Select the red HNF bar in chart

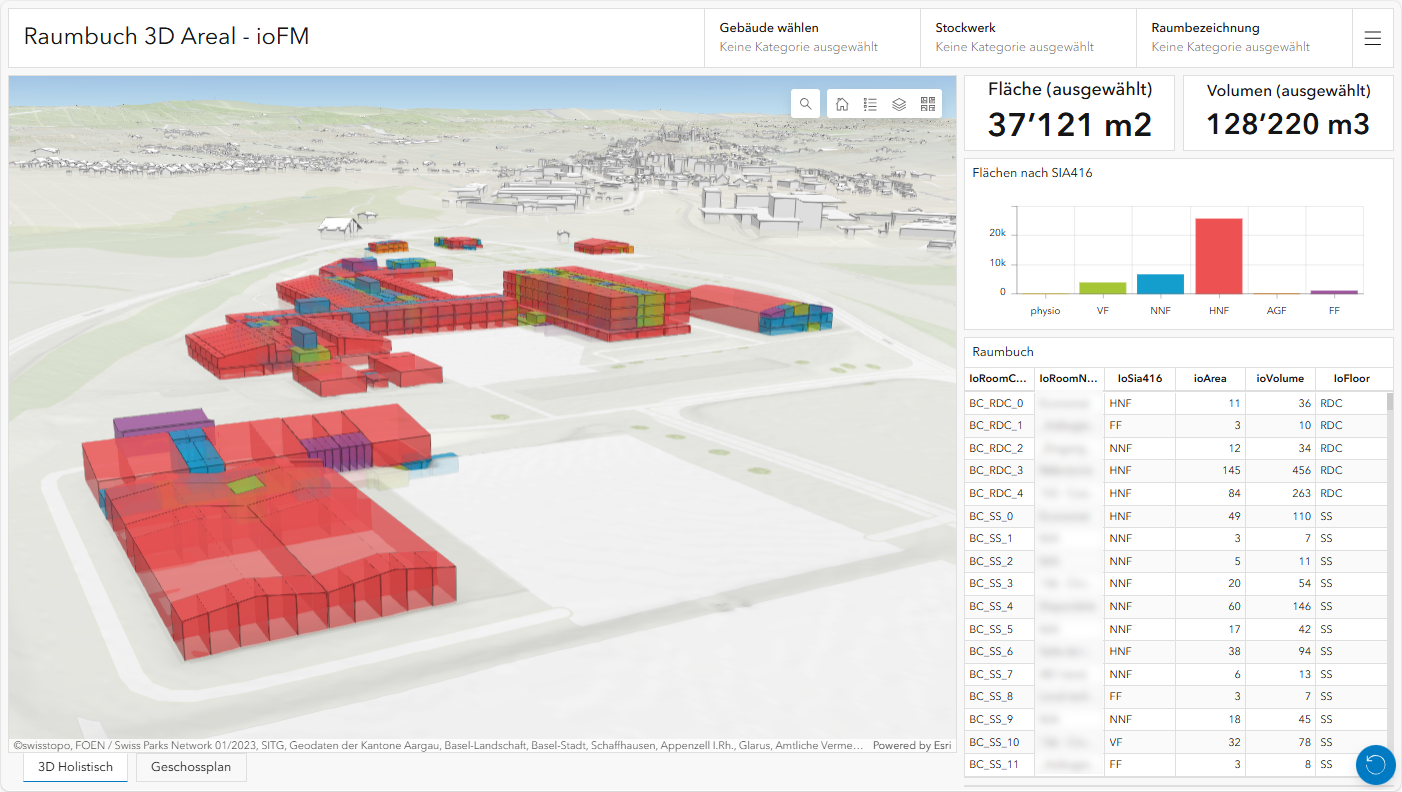(x=1219, y=256)
